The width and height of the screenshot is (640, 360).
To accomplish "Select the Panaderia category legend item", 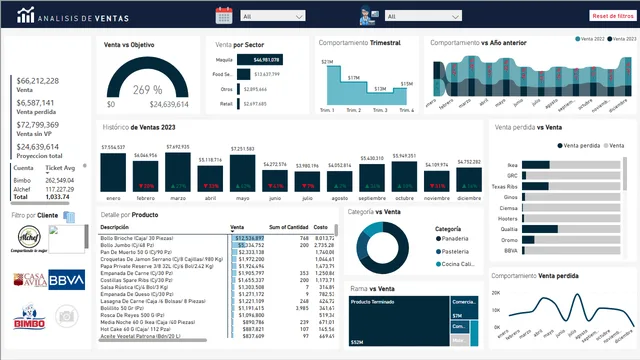I will tap(452, 239).
